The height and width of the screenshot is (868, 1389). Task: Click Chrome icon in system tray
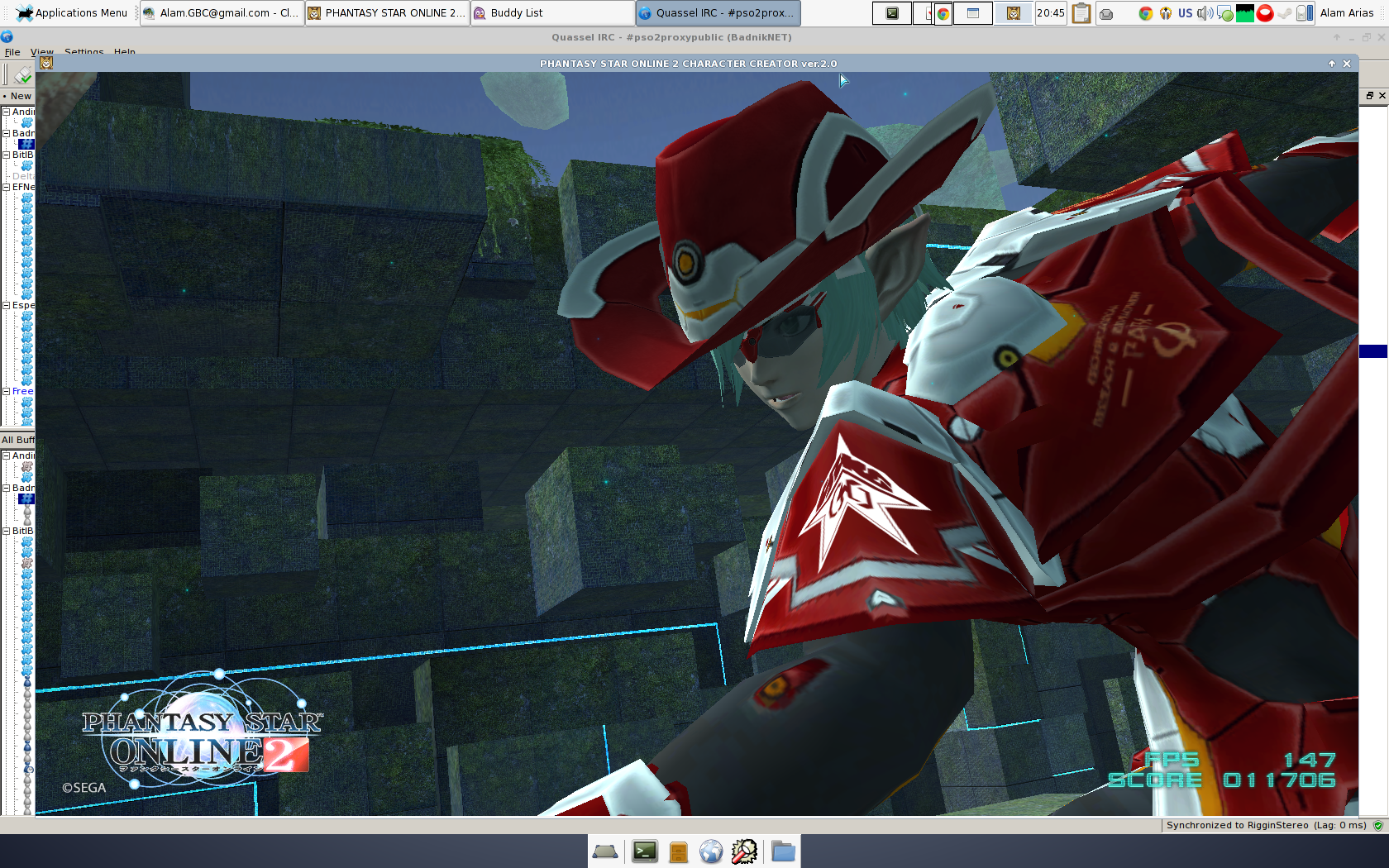tap(1145, 13)
